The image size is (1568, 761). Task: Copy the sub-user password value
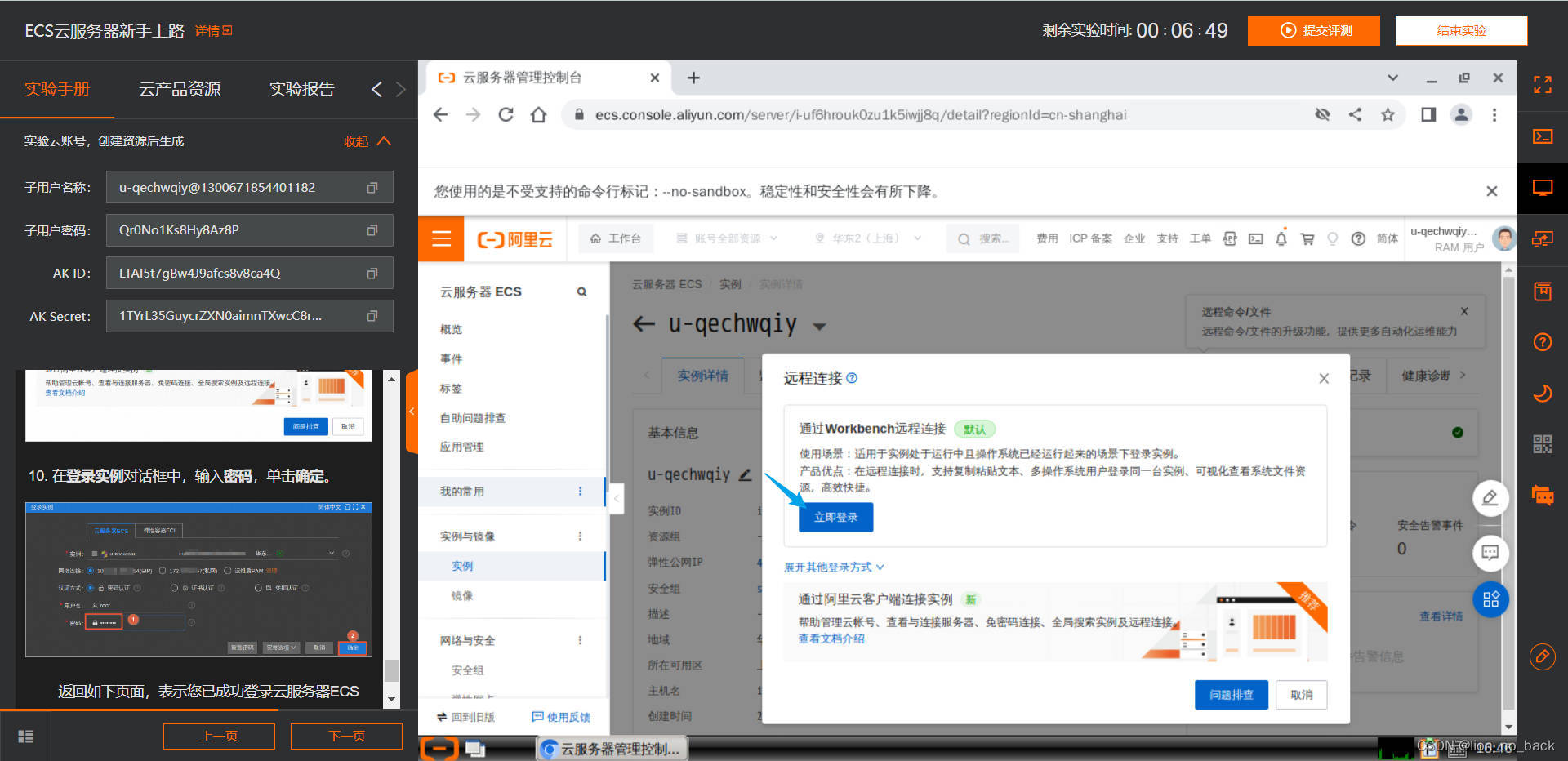pos(372,230)
